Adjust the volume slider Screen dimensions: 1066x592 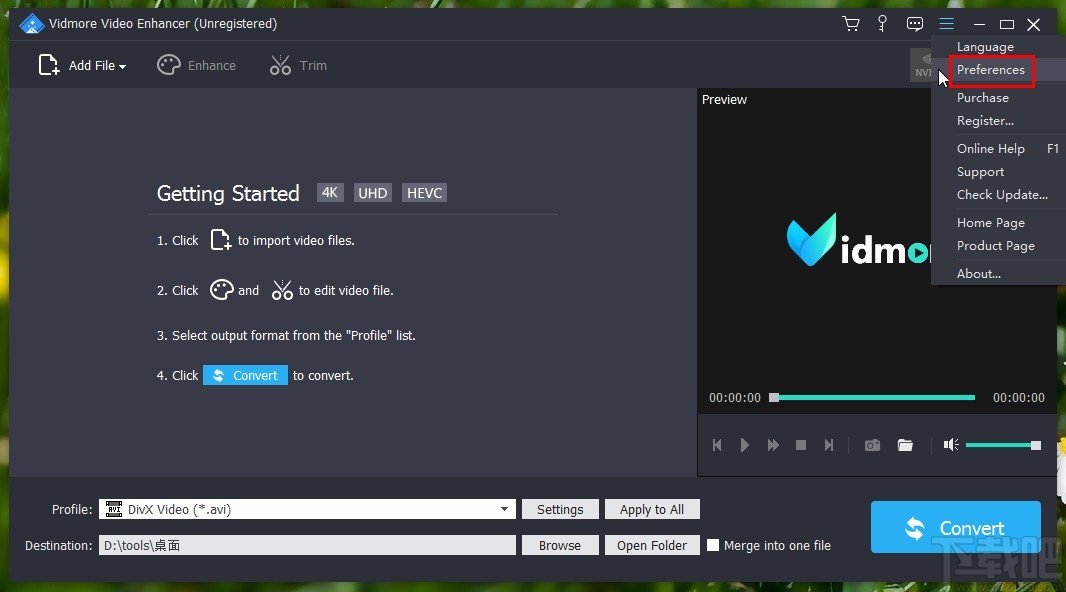[1003, 445]
